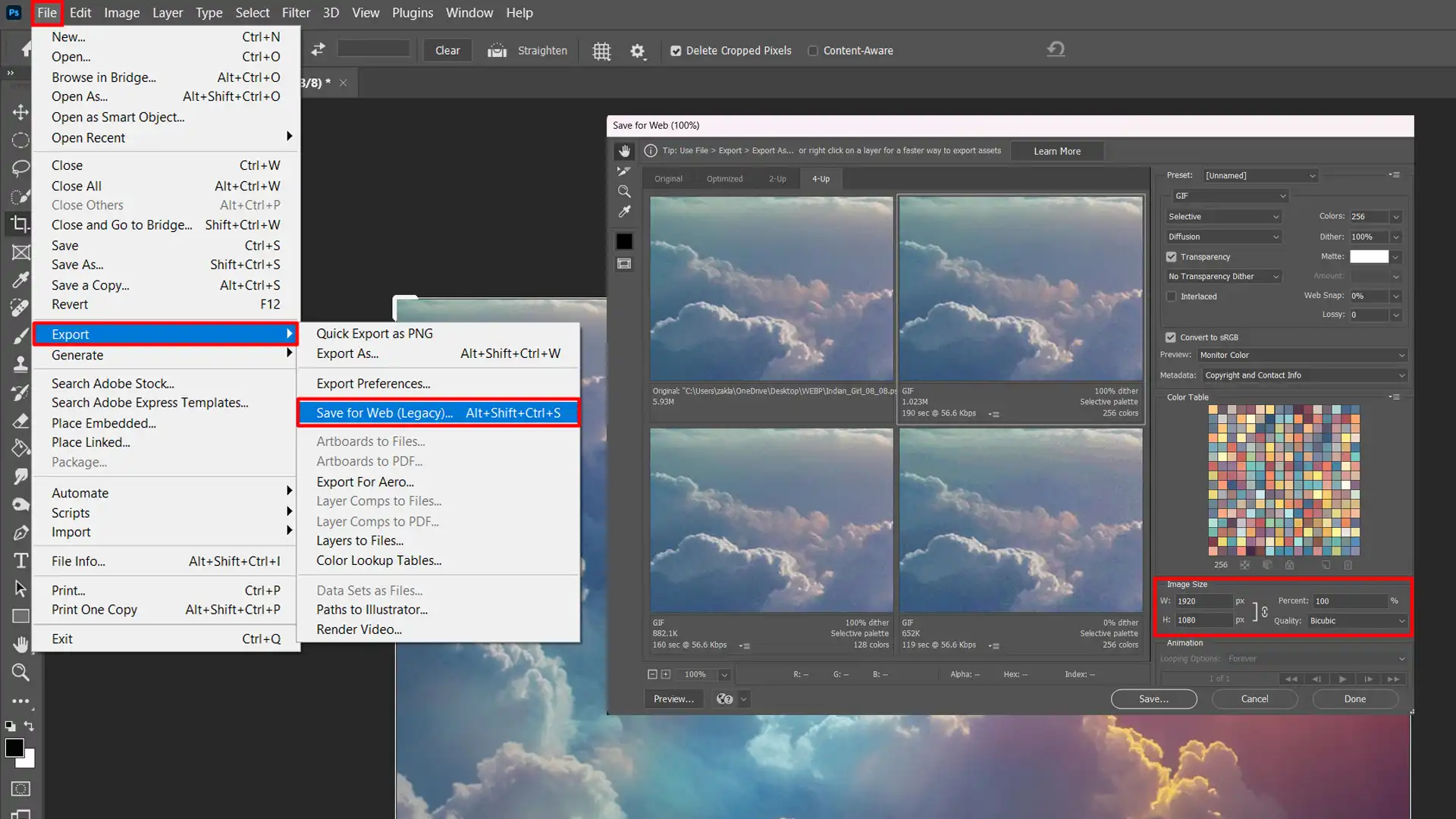Viewport: 1456px width, 819px height.
Task: Open the Filter menu
Action: [296, 13]
